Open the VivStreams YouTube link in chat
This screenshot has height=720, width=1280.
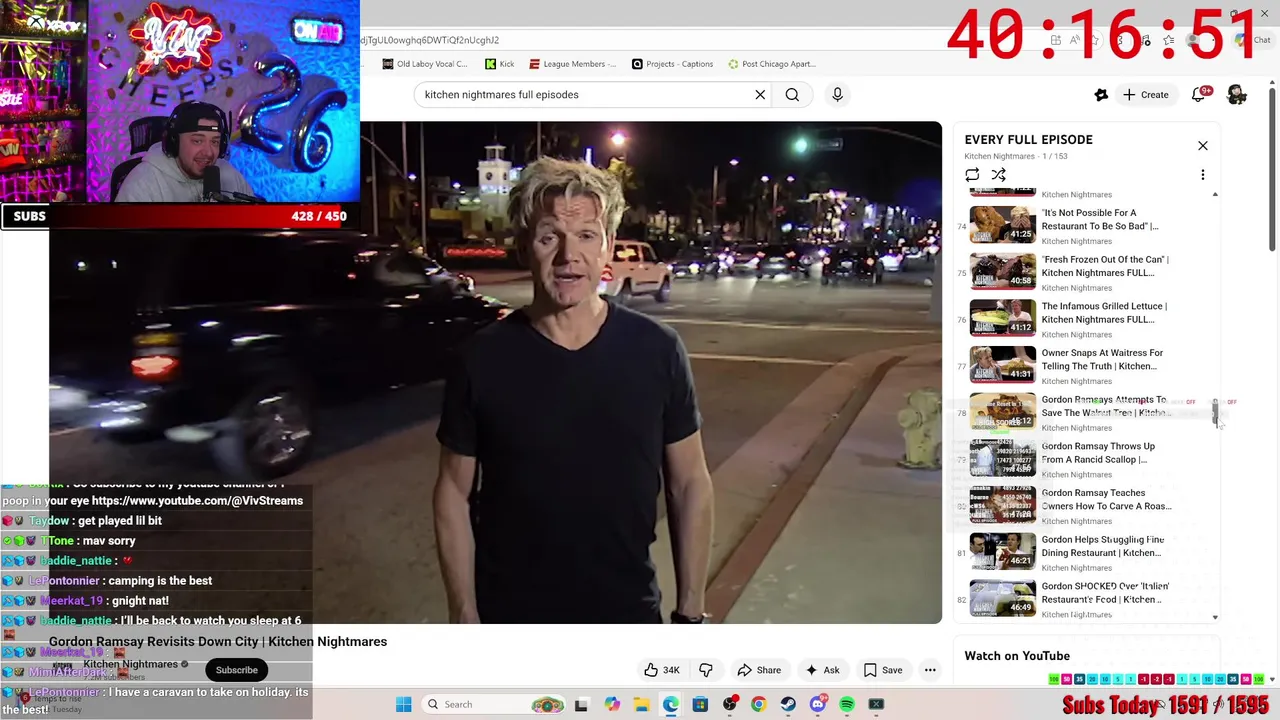click(197, 501)
